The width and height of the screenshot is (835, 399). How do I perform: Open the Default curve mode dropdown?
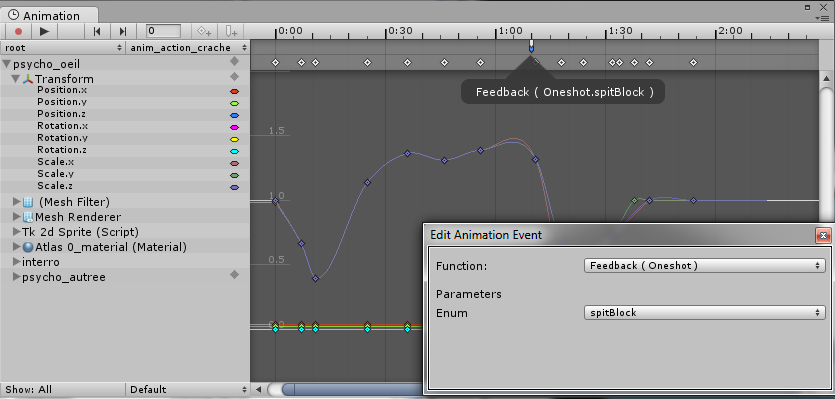tap(187, 389)
